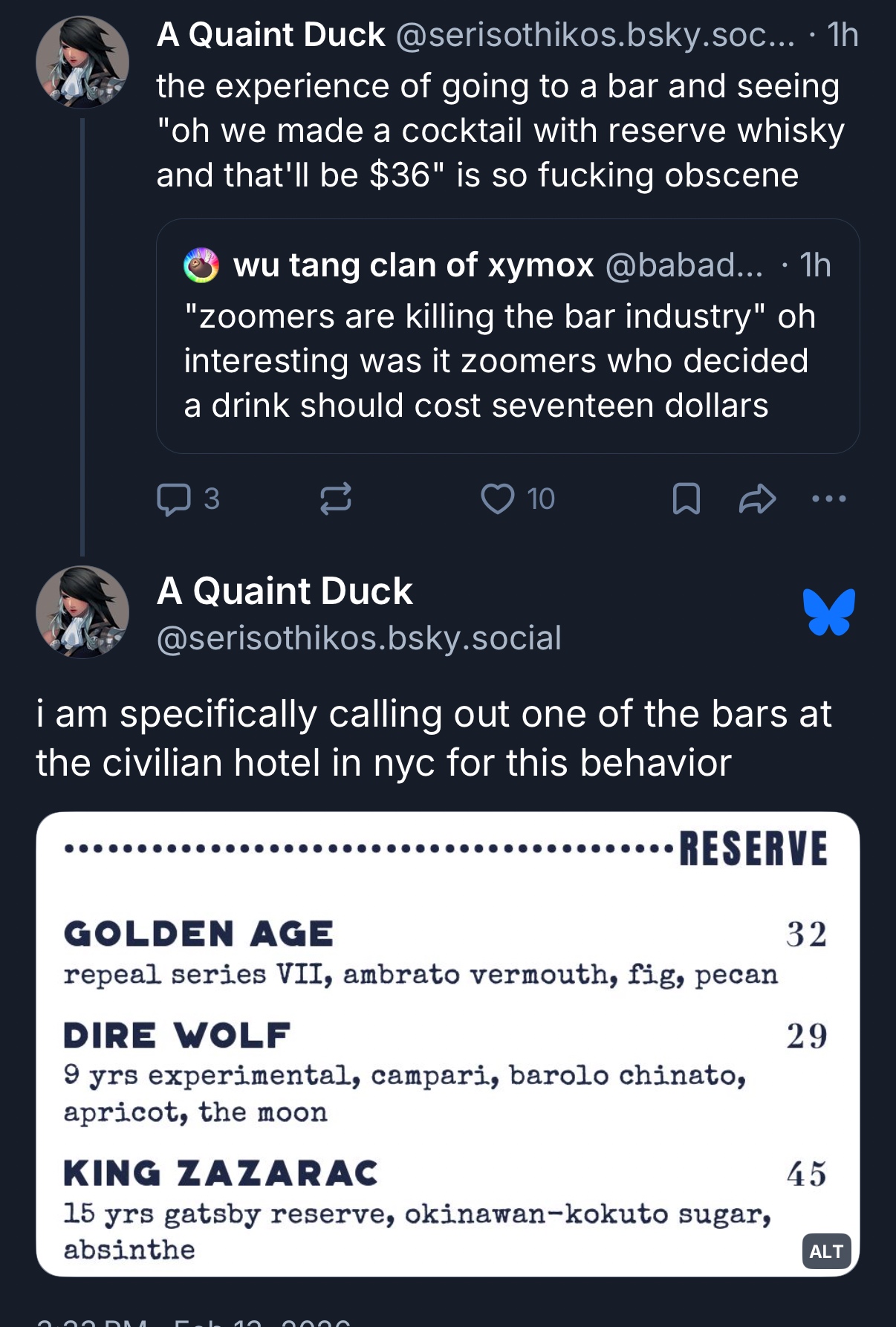Like the post with heart icon
The image size is (896, 1327).
click(x=497, y=499)
